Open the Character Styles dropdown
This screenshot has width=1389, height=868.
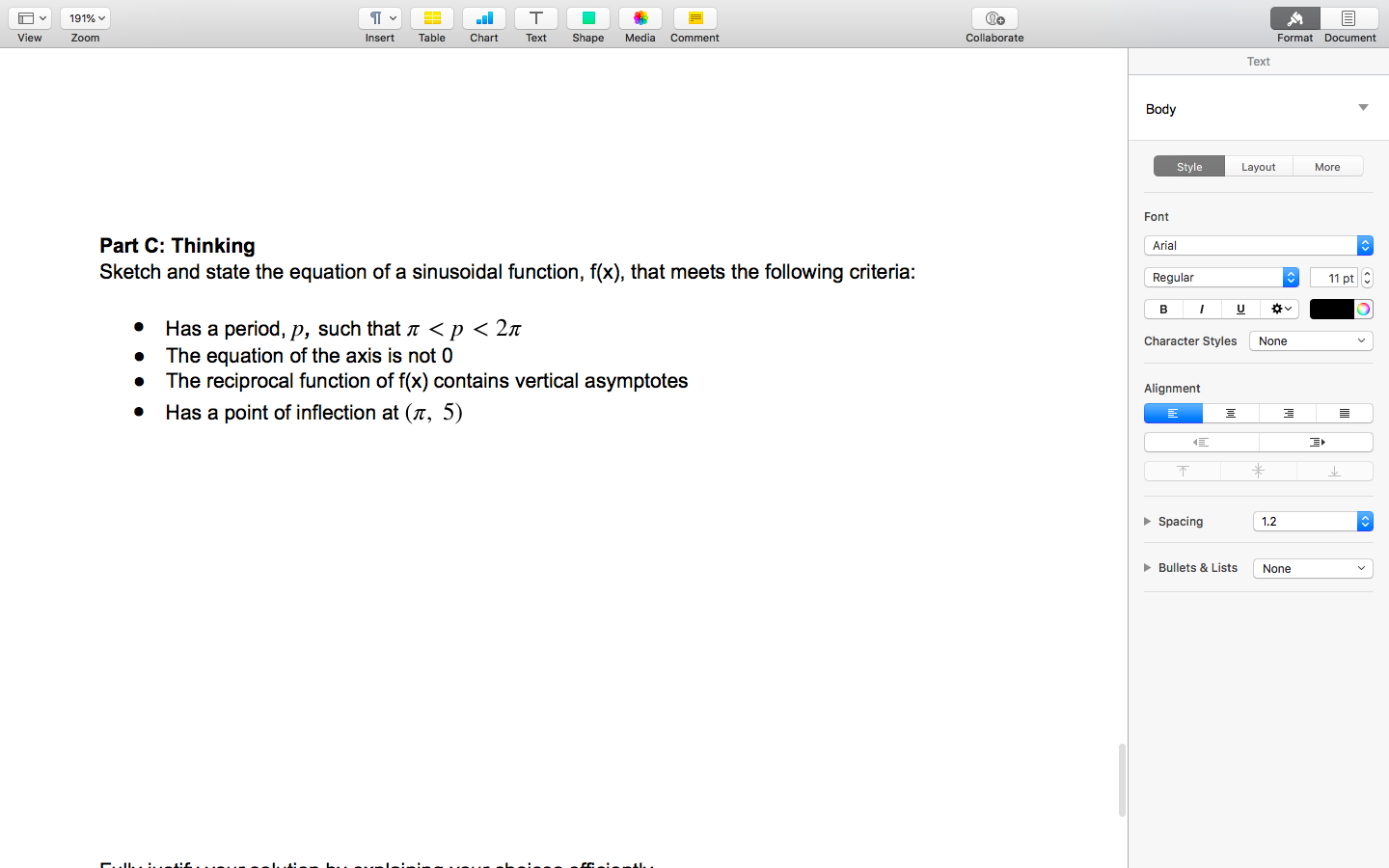coord(1311,340)
